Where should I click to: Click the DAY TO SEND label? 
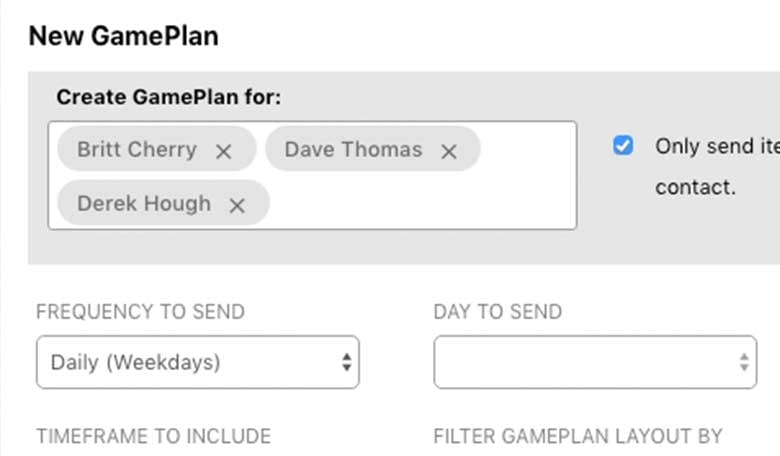point(497,312)
